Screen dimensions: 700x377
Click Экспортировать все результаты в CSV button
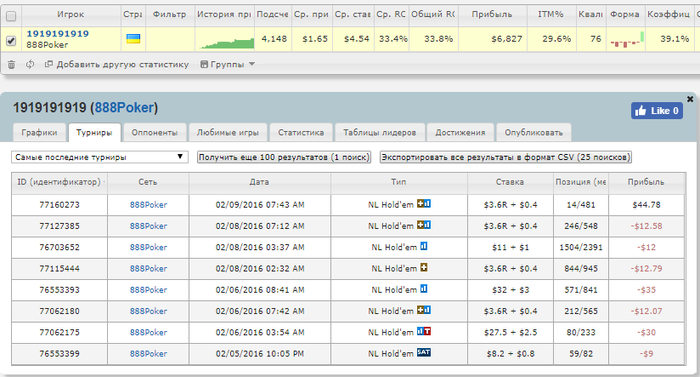tap(506, 157)
